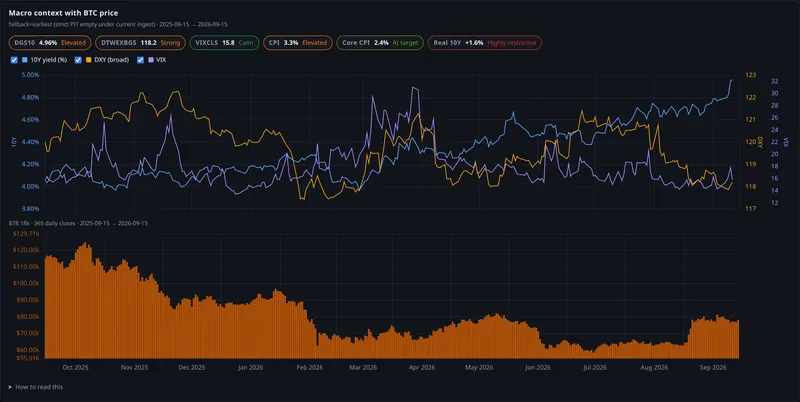Viewport: 800px width, 402px height.
Task: Toggle the DXY (broad) series checkbox
Action: pos(78,60)
